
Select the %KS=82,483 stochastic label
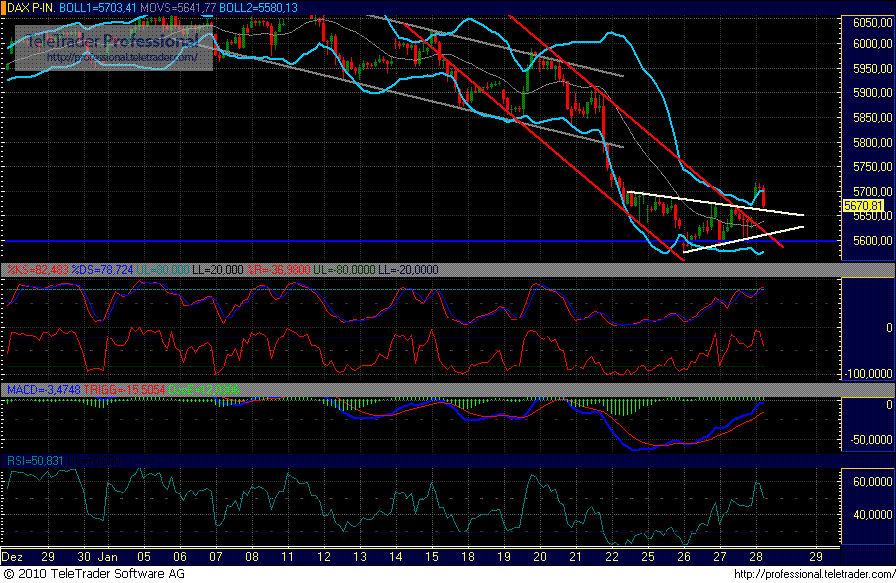tap(38, 270)
